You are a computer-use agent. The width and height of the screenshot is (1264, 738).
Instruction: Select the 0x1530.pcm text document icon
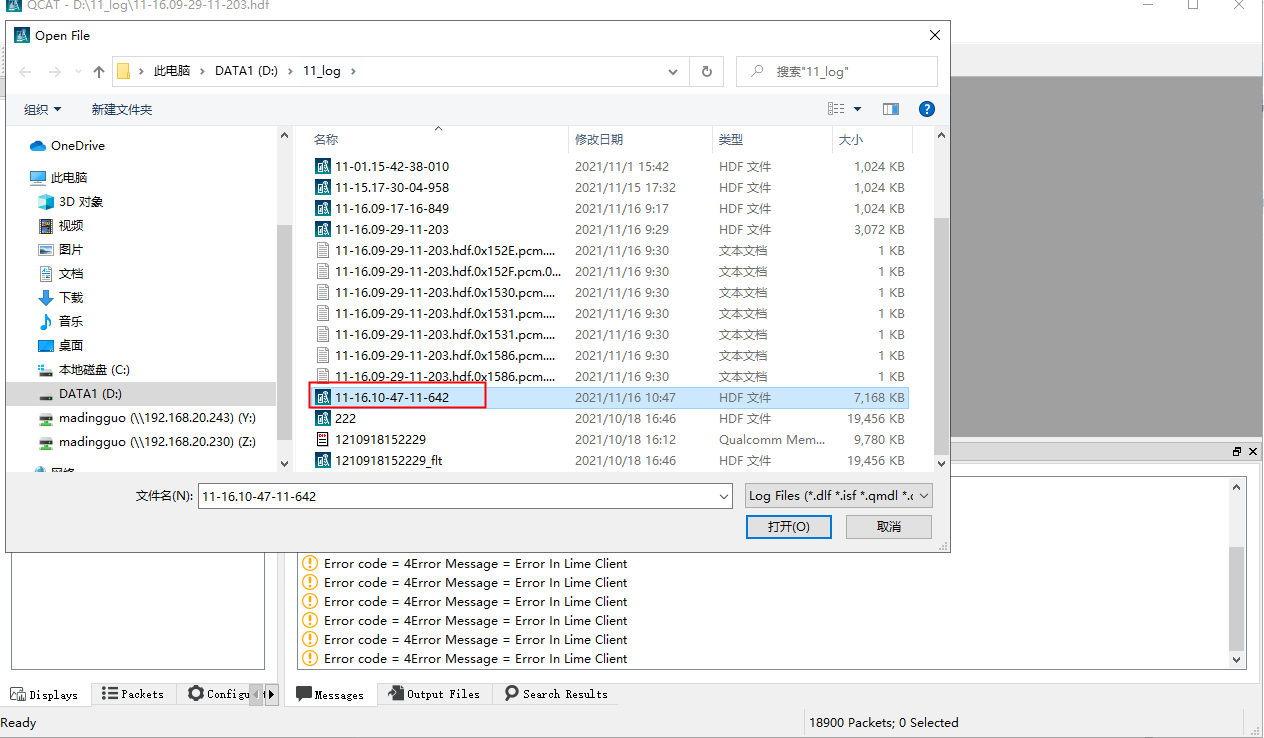[x=323, y=292]
